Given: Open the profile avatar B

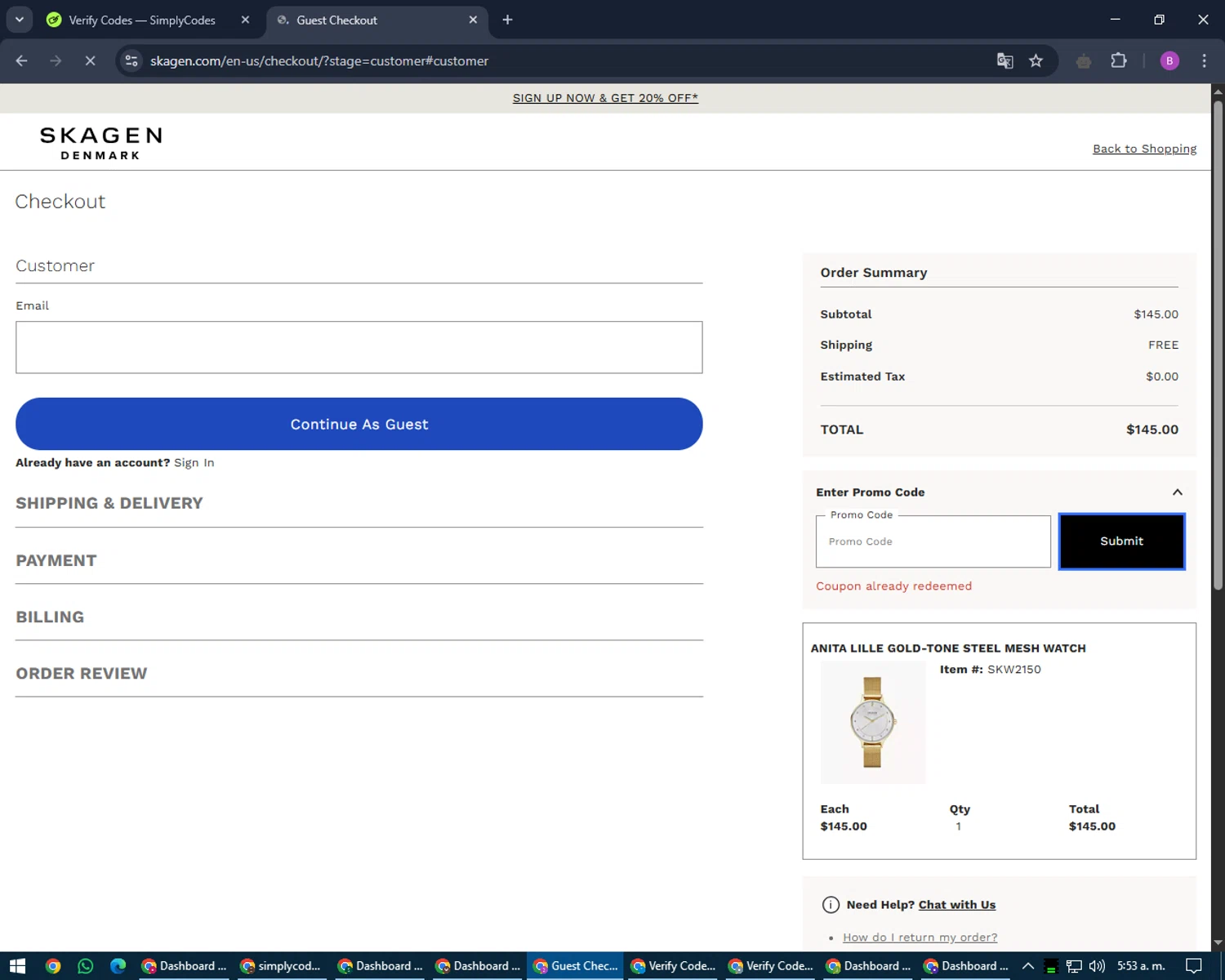Looking at the screenshot, I should tap(1169, 61).
